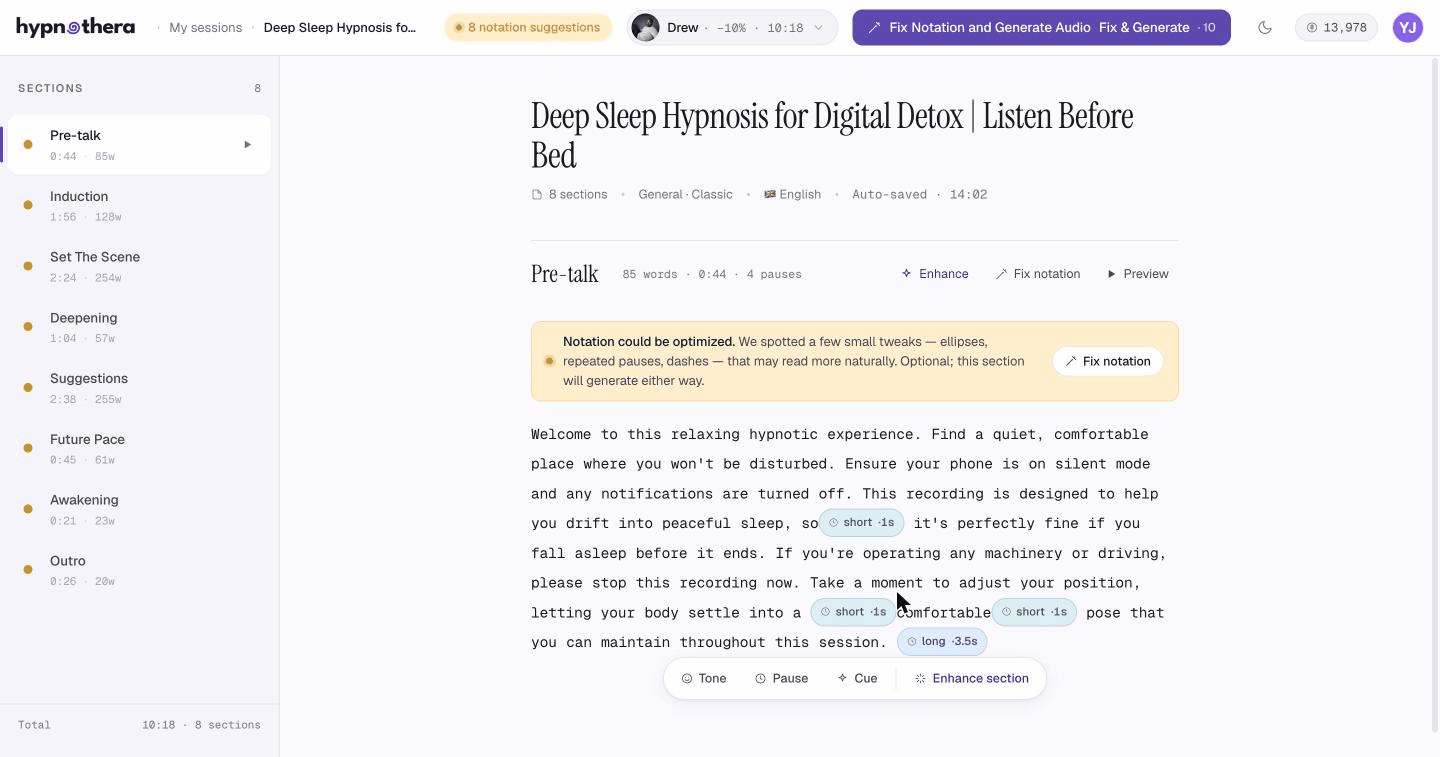This screenshot has width=1440, height=757.
Task: Click the English language flag label
Action: coord(792,195)
